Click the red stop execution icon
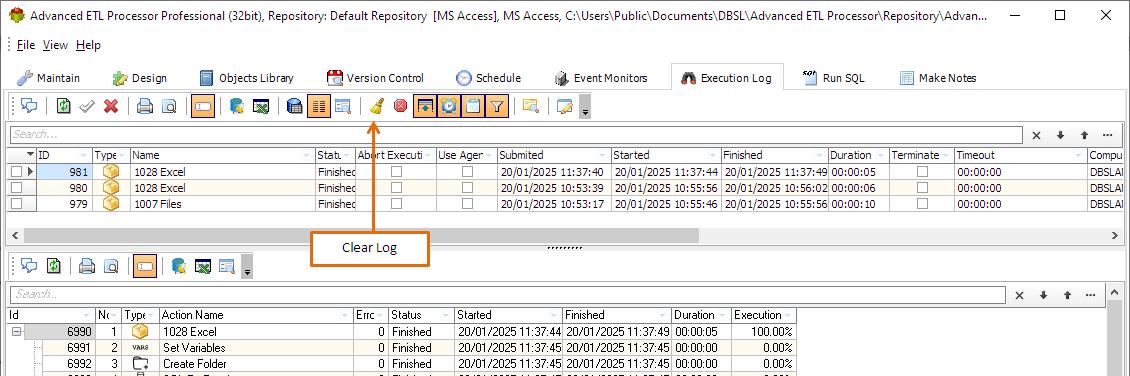 pos(400,107)
